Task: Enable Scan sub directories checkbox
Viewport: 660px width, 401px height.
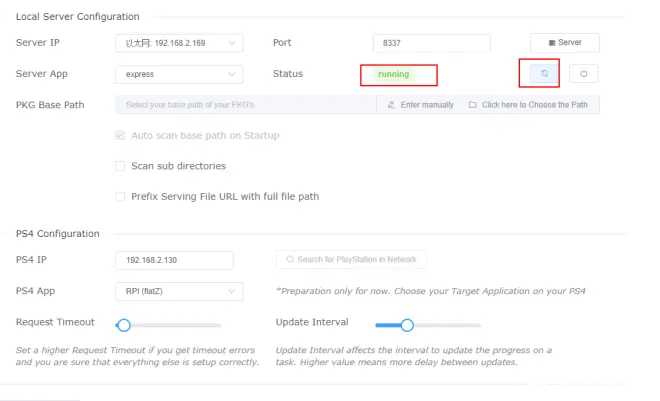Action: coord(120,166)
